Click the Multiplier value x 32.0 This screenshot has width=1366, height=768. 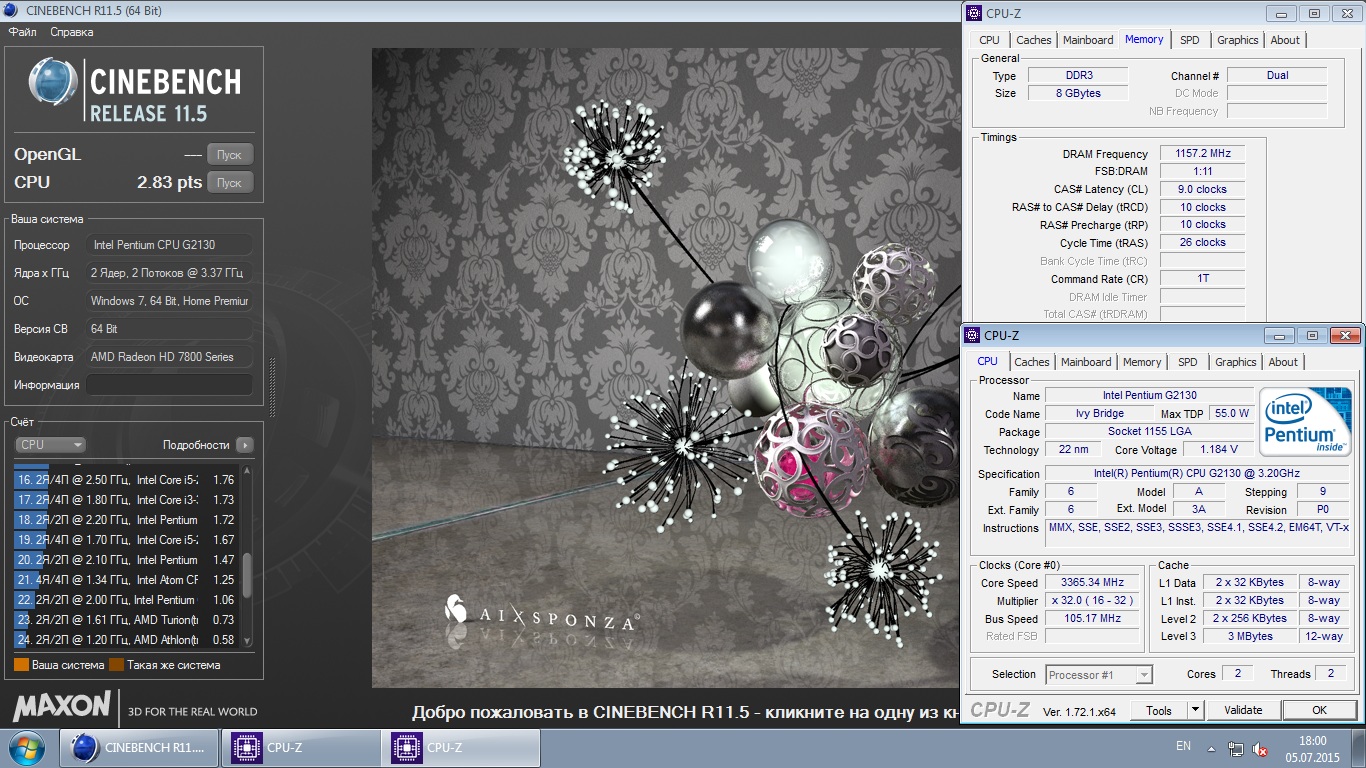point(1093,601)
